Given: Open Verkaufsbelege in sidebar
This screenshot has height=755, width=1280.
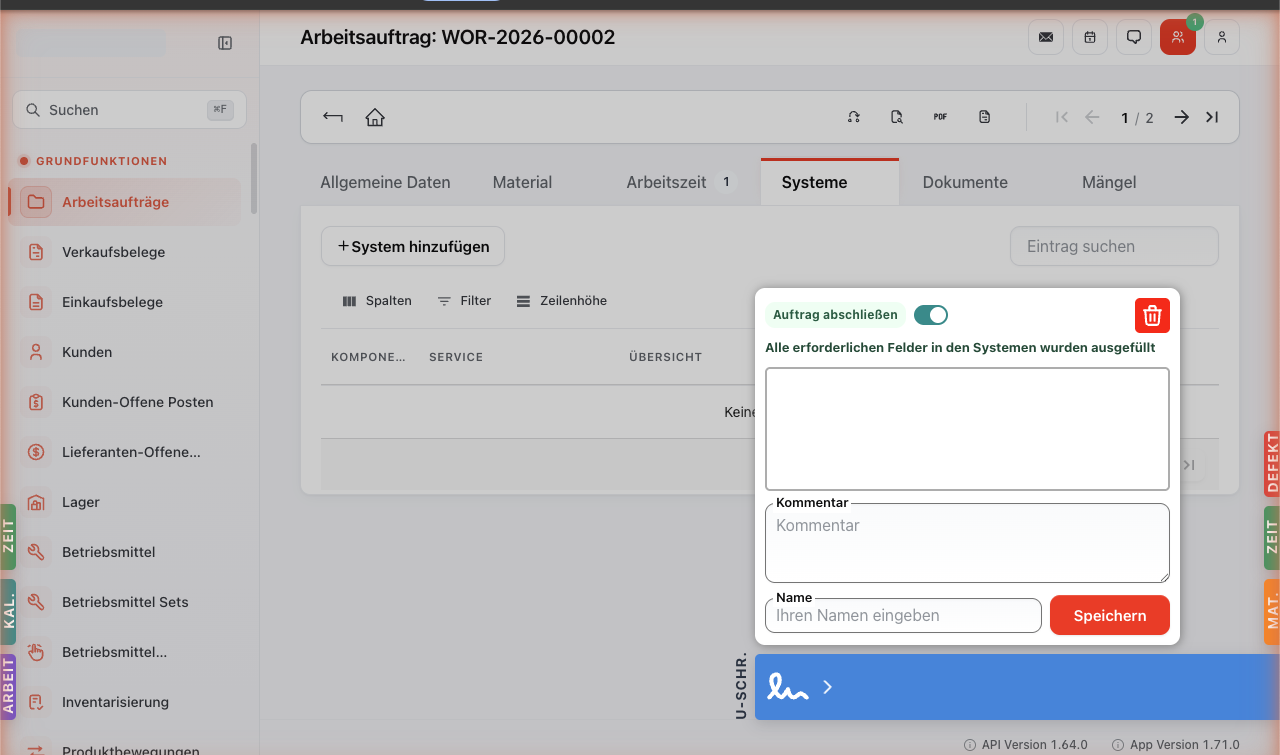Looking at the screenshot, I should point(125,252).
